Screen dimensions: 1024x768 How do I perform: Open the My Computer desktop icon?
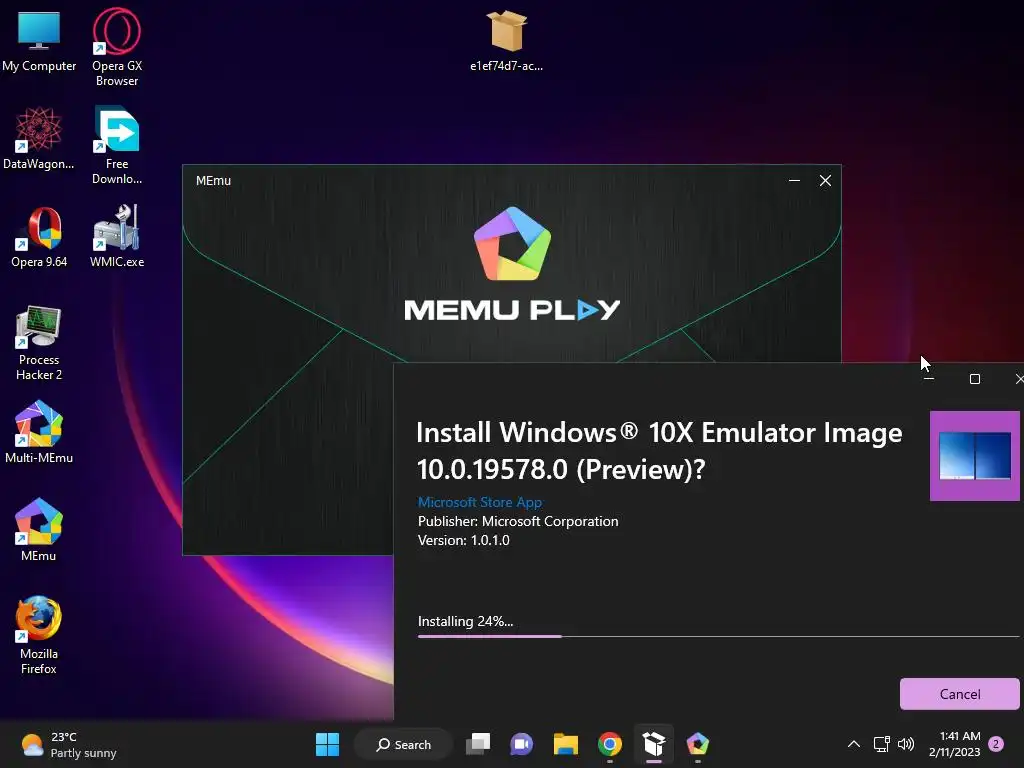pos(39,42)
